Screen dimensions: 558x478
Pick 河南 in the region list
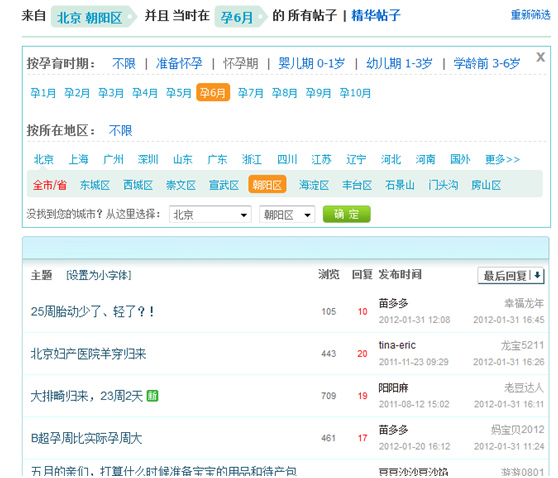[426, 159]
